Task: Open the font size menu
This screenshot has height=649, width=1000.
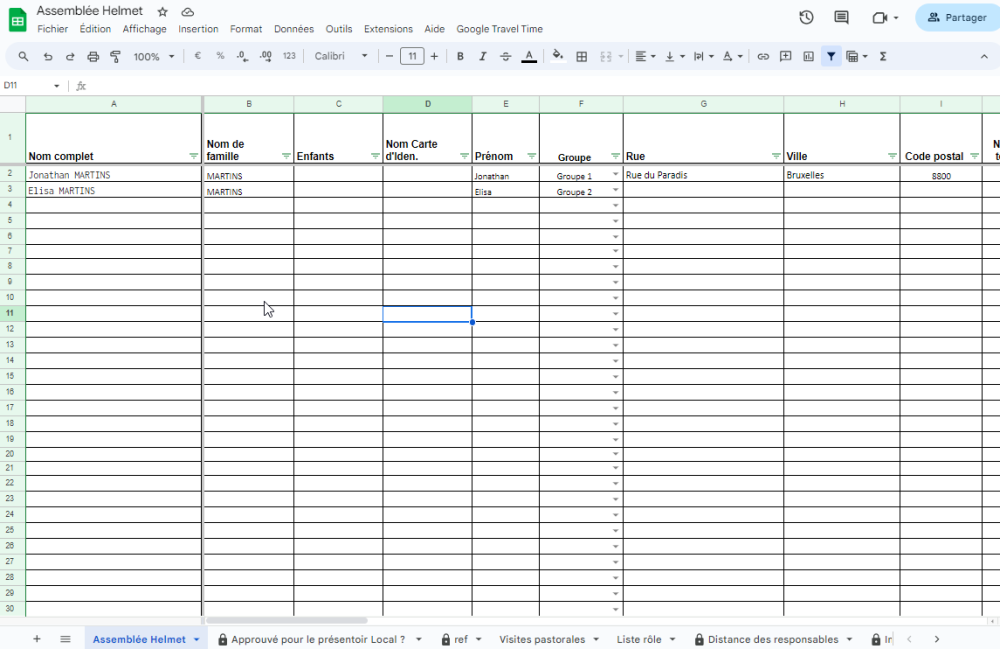Action: 411,56
